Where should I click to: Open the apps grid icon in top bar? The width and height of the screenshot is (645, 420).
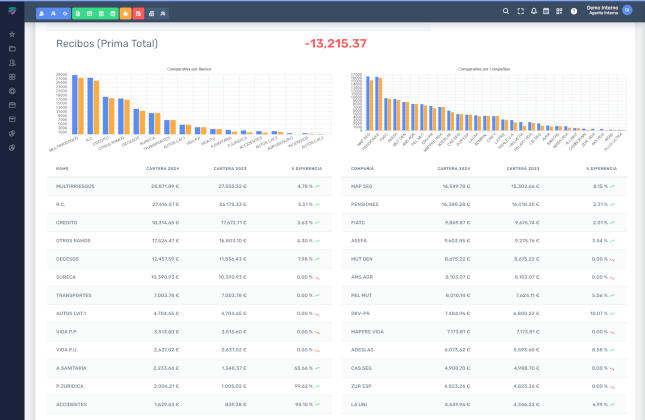[x=559, y=11]
